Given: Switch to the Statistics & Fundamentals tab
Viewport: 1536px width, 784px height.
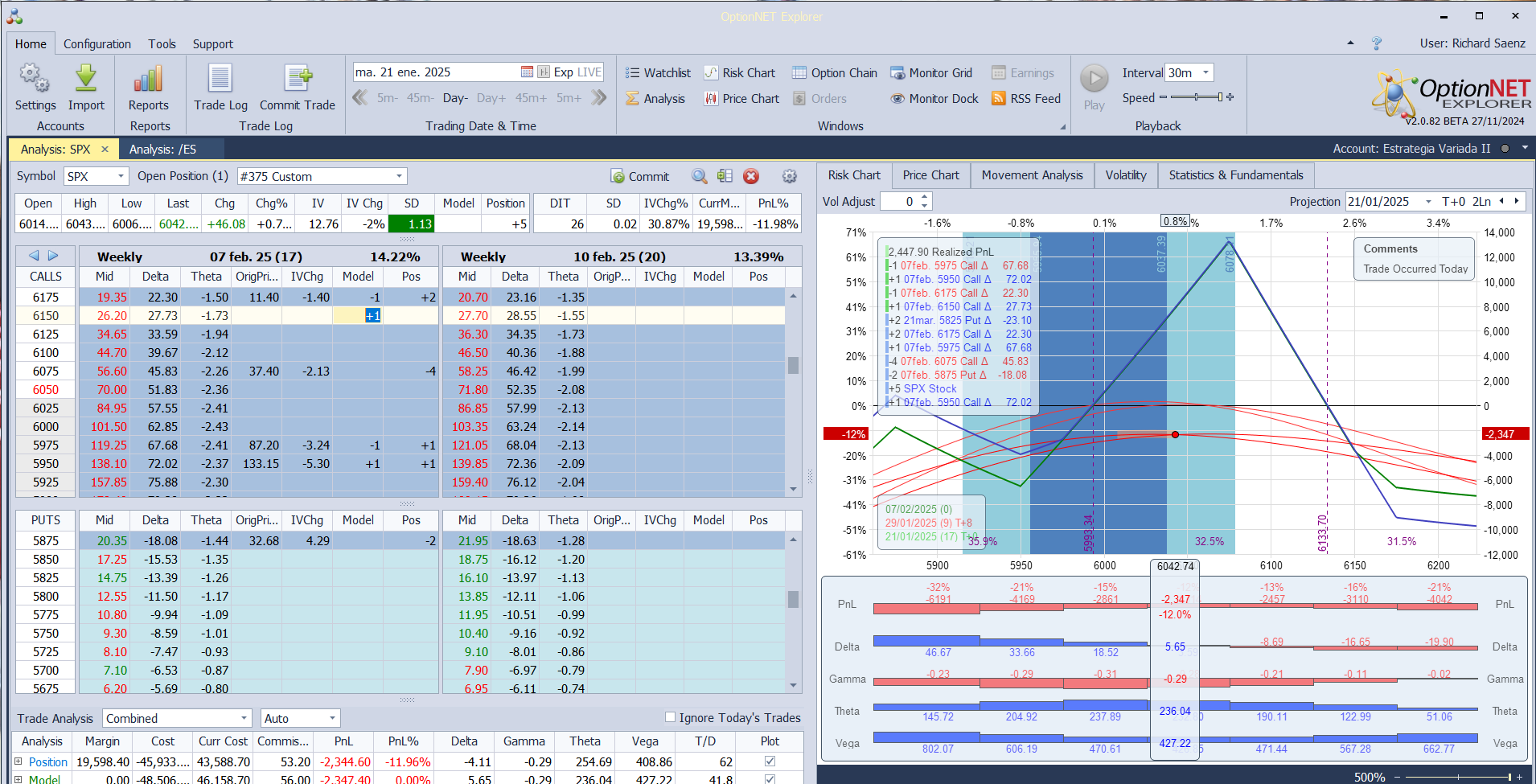Looking at the screenshot, I should (x=1236, y=175).
